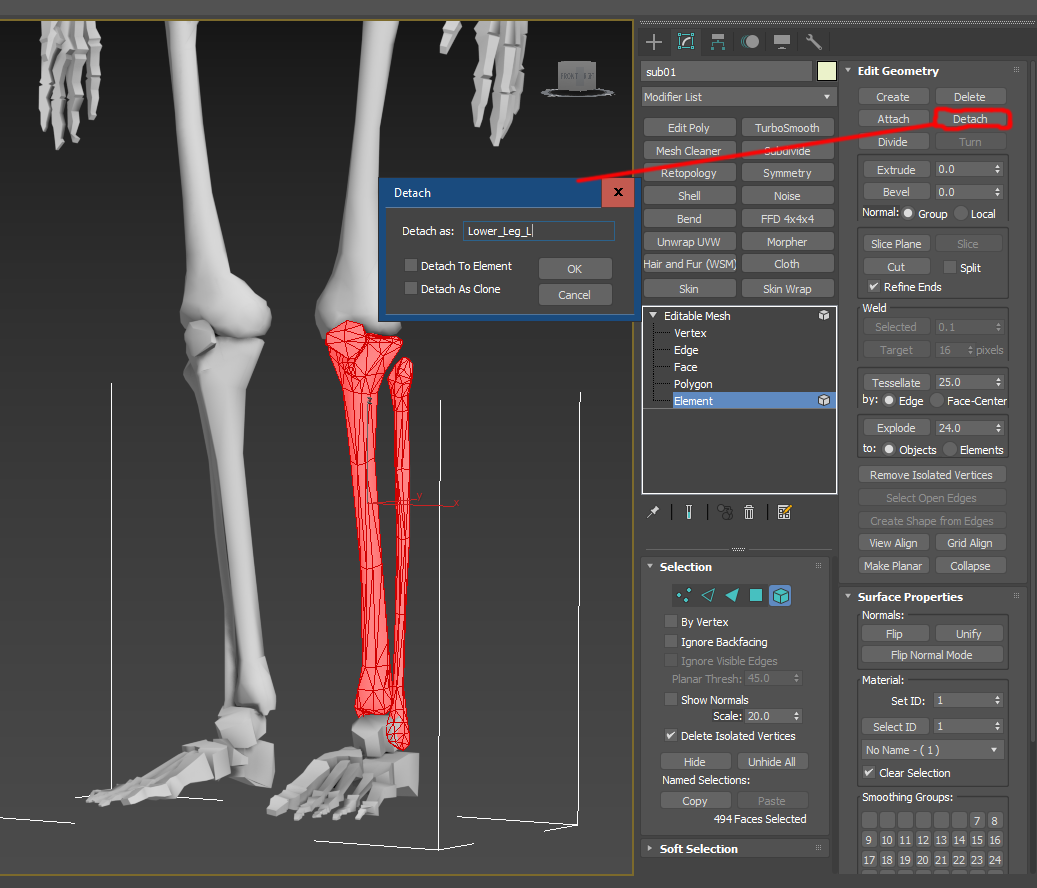This screenshot has width=1037, height=888.
Task: Click the object color swatch near sub01
Action: pos(827,71)
